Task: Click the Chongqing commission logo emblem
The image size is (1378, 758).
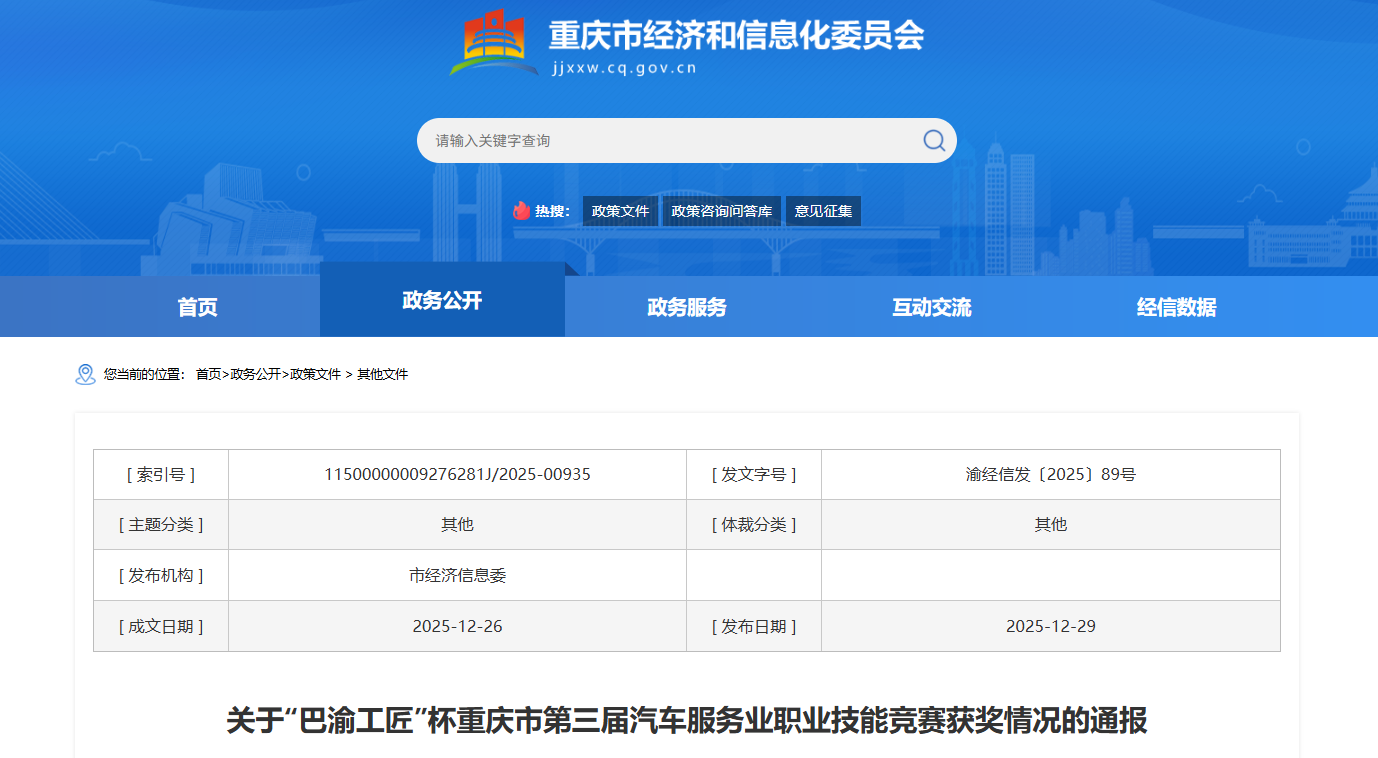Action: point(494,43)
